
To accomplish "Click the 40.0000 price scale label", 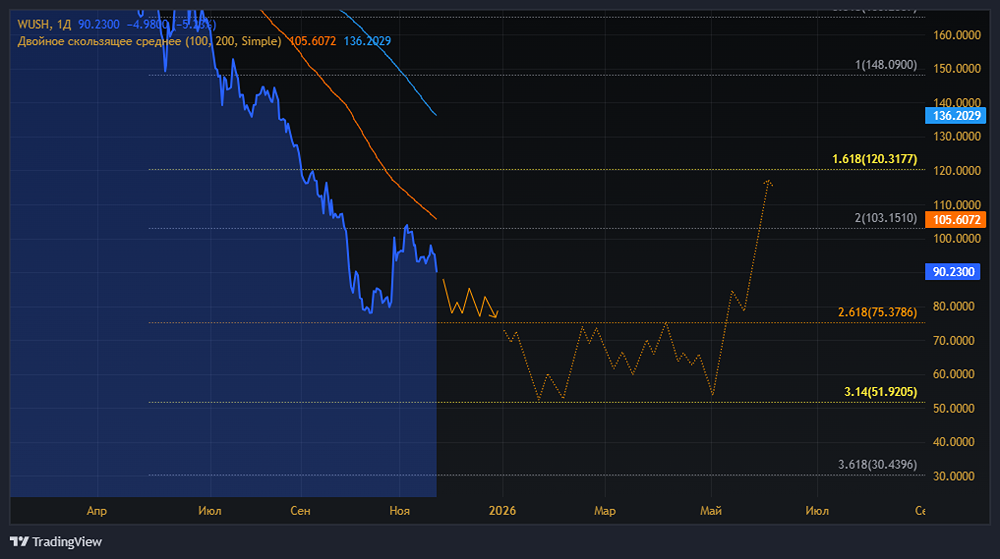I will click(x=953, y=442).
